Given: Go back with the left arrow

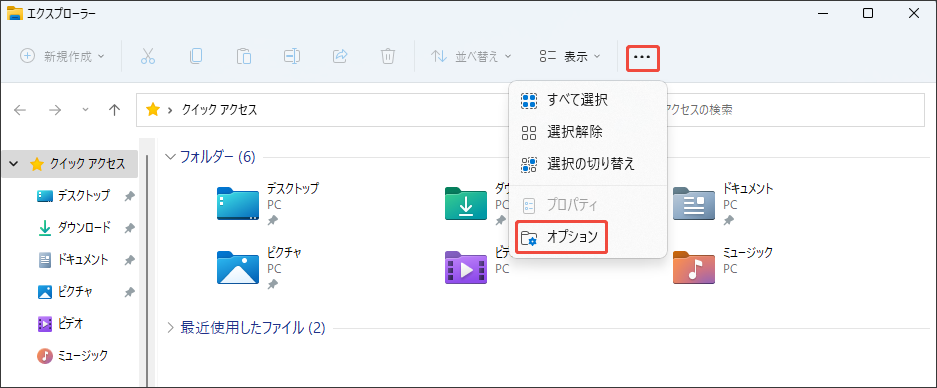Looking at the screenshot, I should pos(20,110).
